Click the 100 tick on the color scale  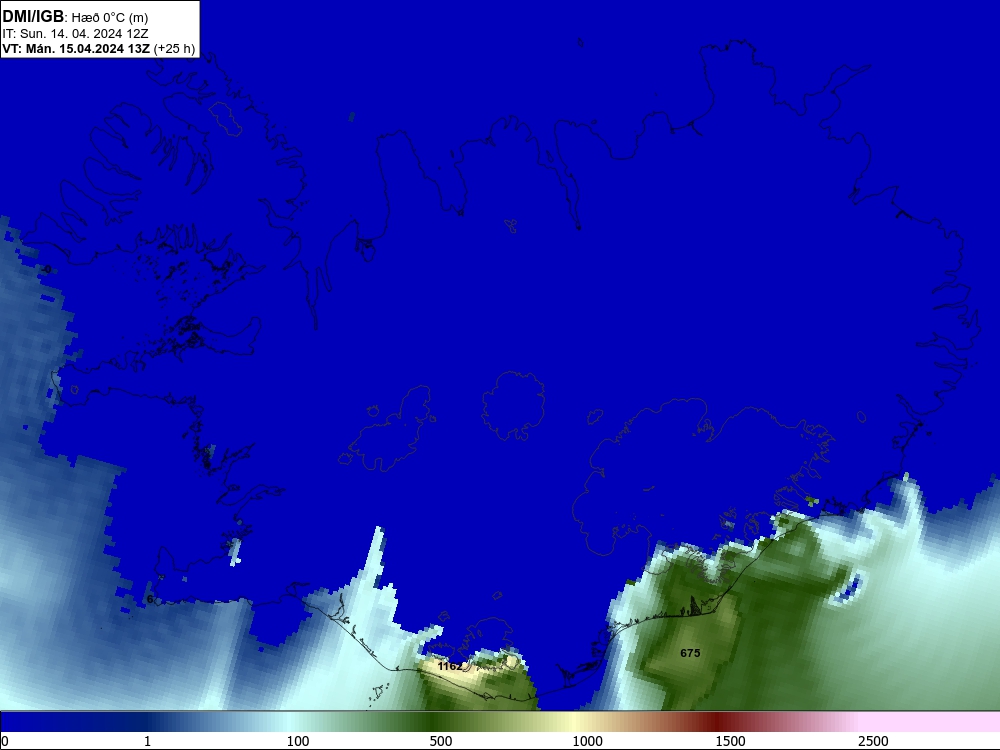click(x=298, y=741)
